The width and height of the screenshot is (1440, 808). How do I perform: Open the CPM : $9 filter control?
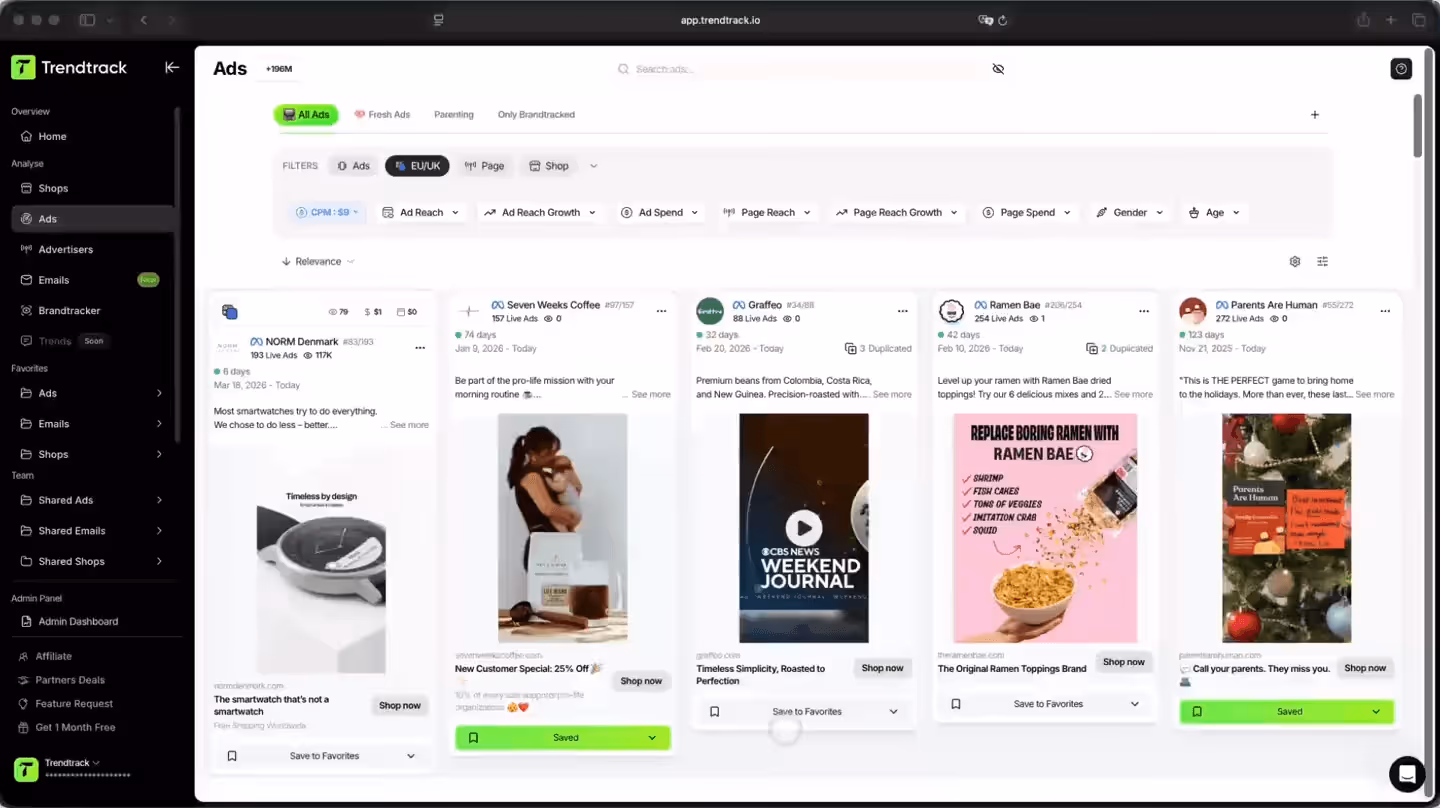pyautogui.click(x=327, y=212)
